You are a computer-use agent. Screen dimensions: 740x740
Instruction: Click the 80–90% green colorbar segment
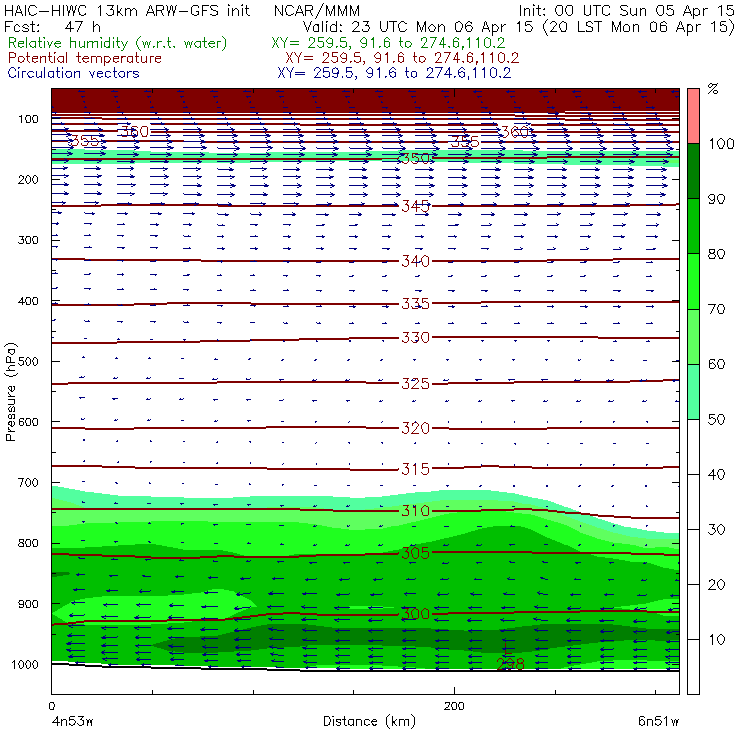693,226
